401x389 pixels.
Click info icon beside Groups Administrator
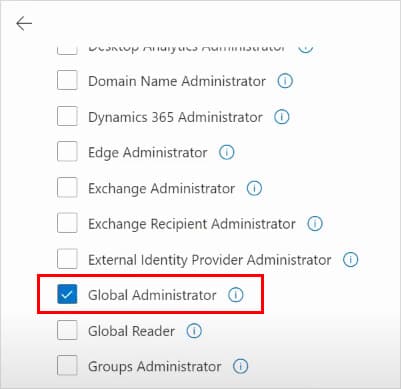click(240, 366)
